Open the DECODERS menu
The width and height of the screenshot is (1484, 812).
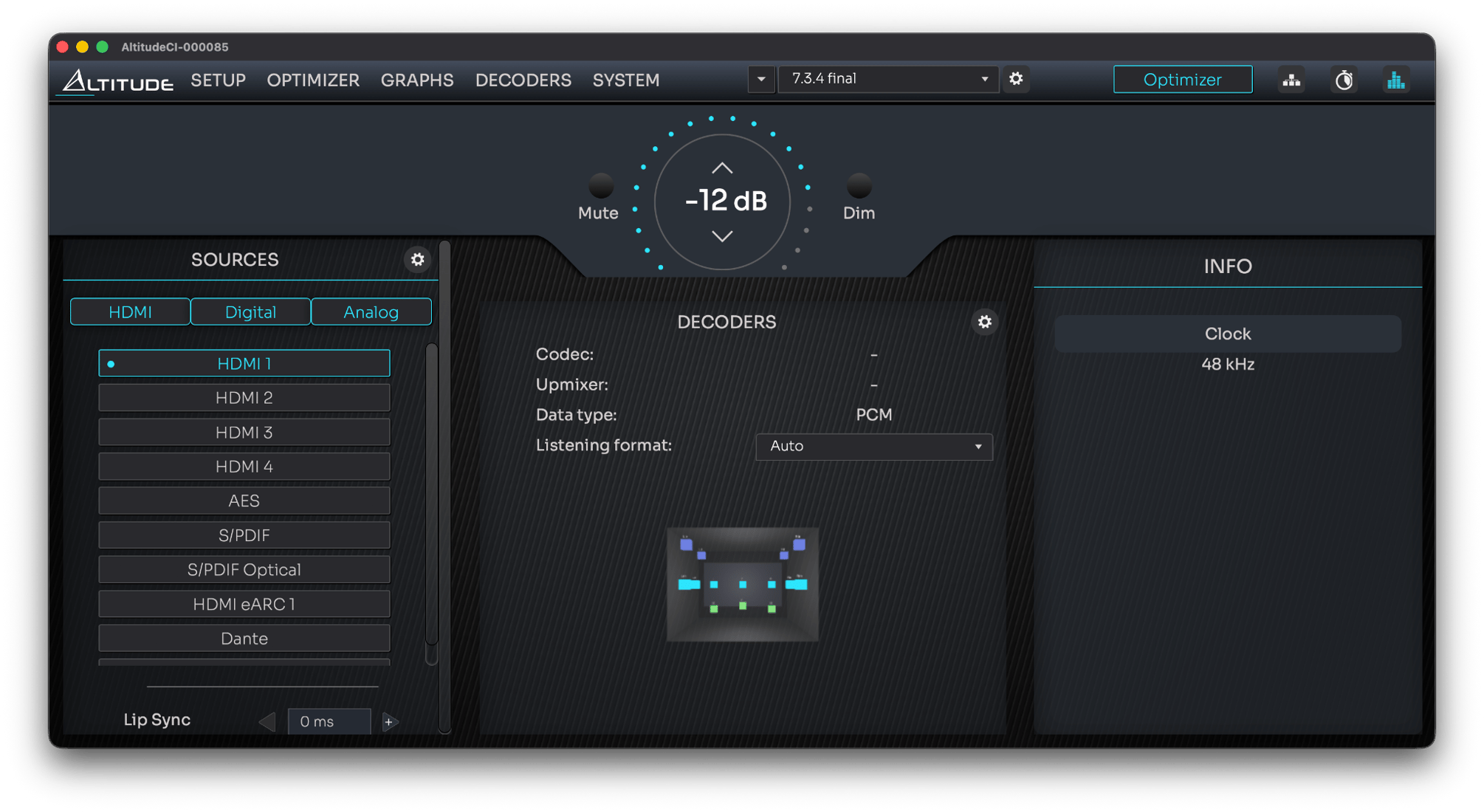[x=523, y=80]
